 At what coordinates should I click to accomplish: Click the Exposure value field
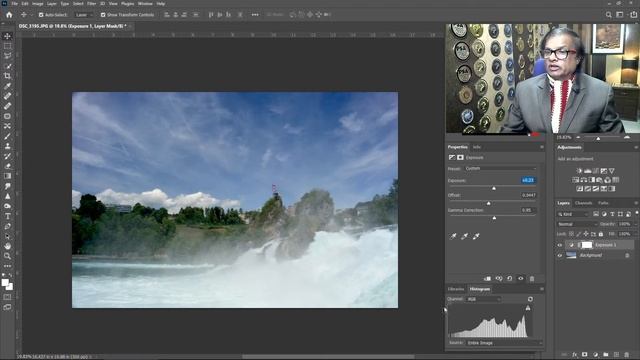(x=528, y=180)
